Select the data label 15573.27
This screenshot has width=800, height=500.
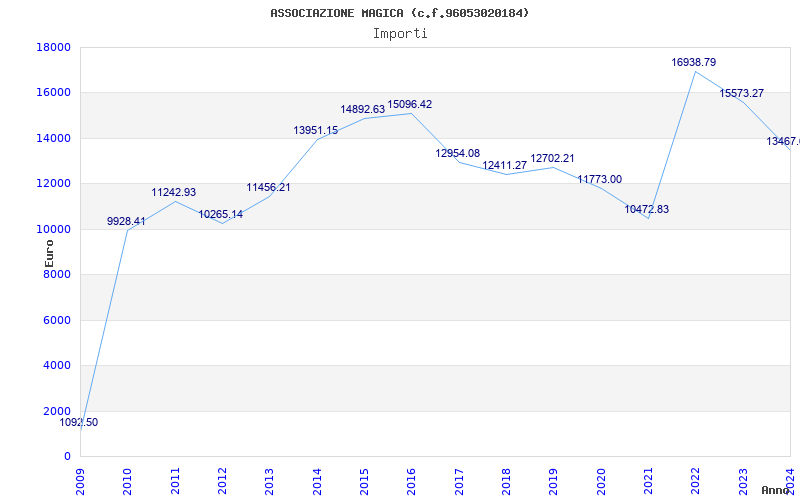coord(741,93)
